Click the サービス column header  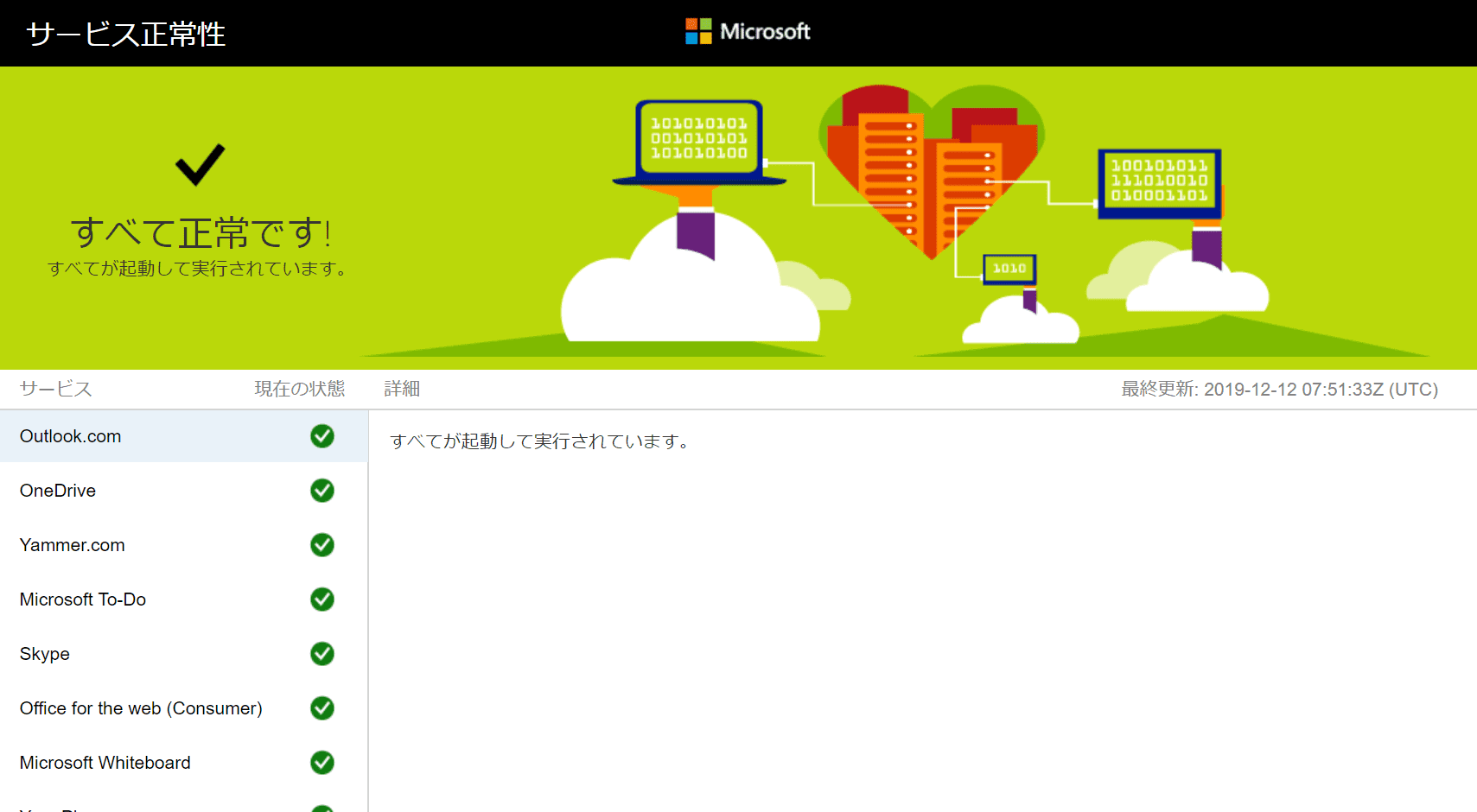pyautogui.click(x=56, y=389)
